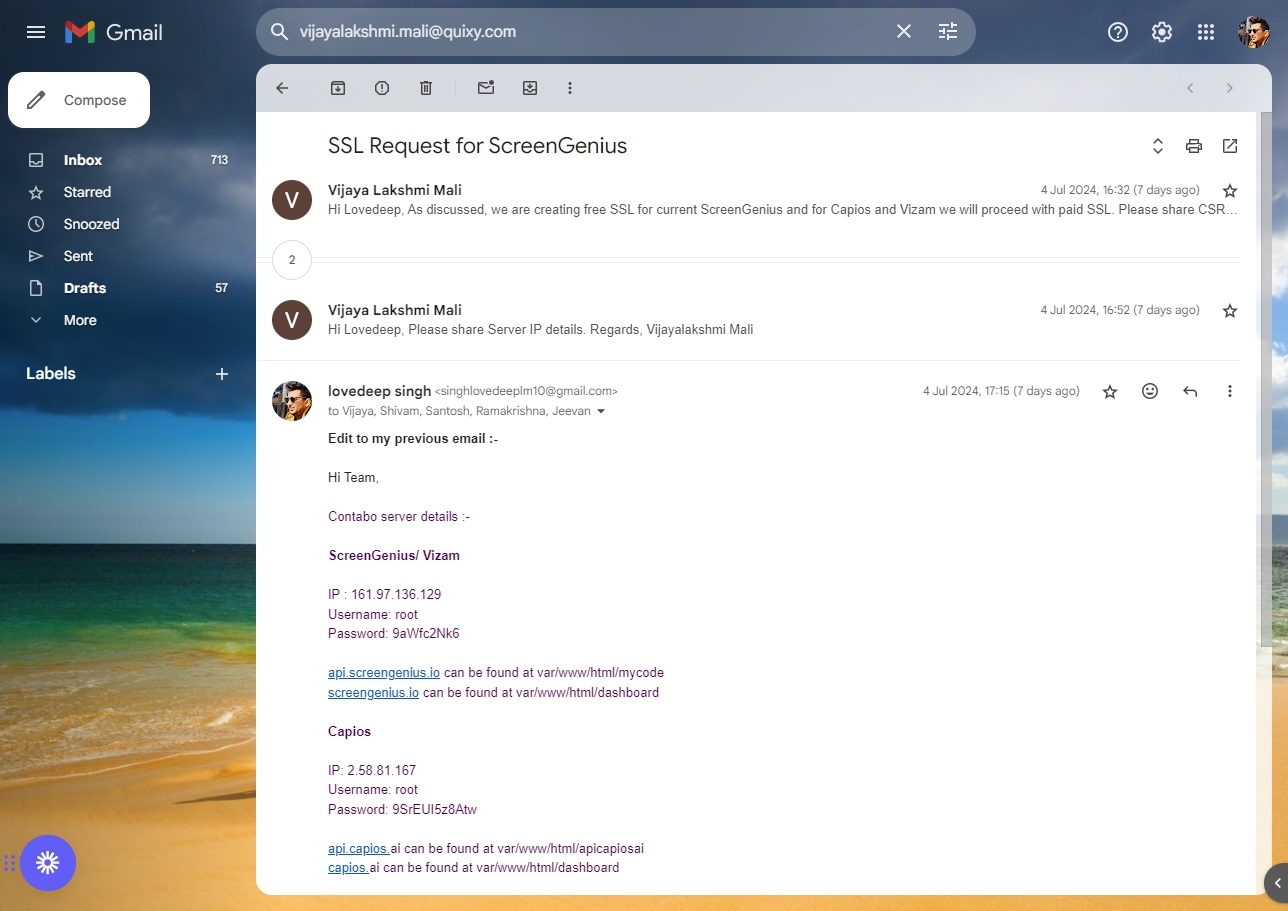Create a new label with plus icon
The image size is (1288, 911).
click(222, 374)
